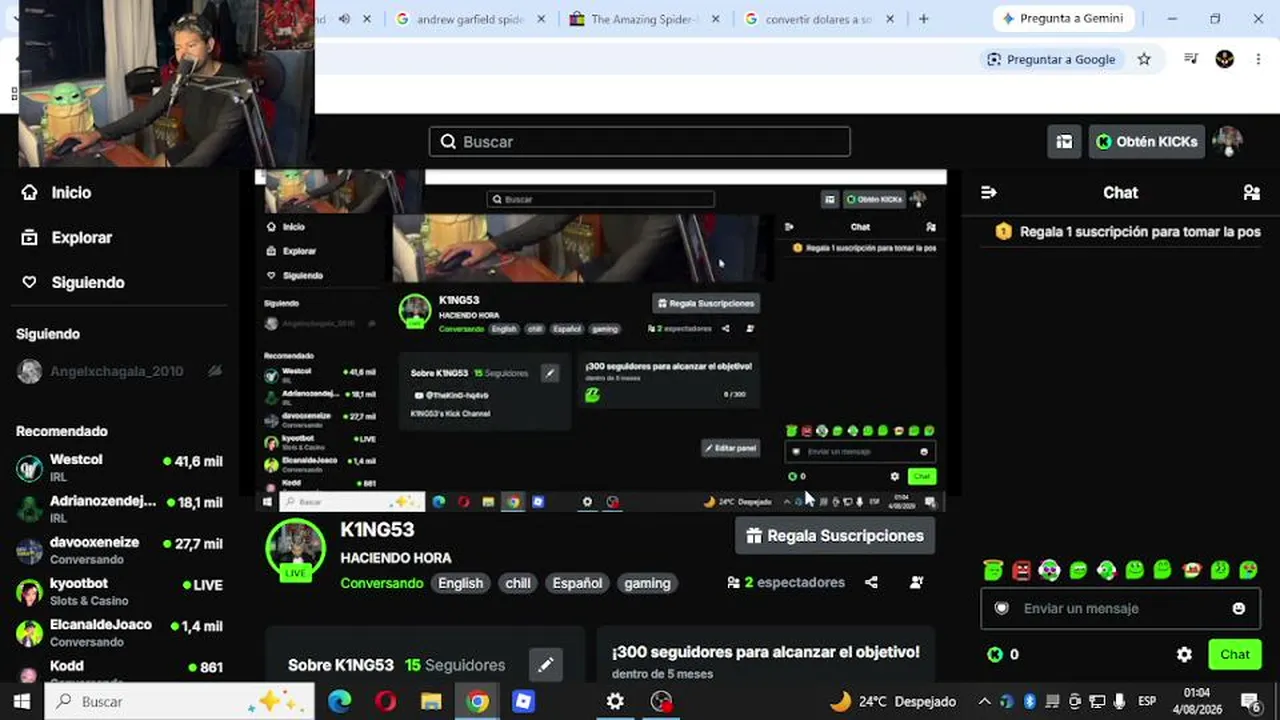The width and height of the screenshot is (1280, 720).
Task: Click the Conversando category link
Action: coord(382,583)
